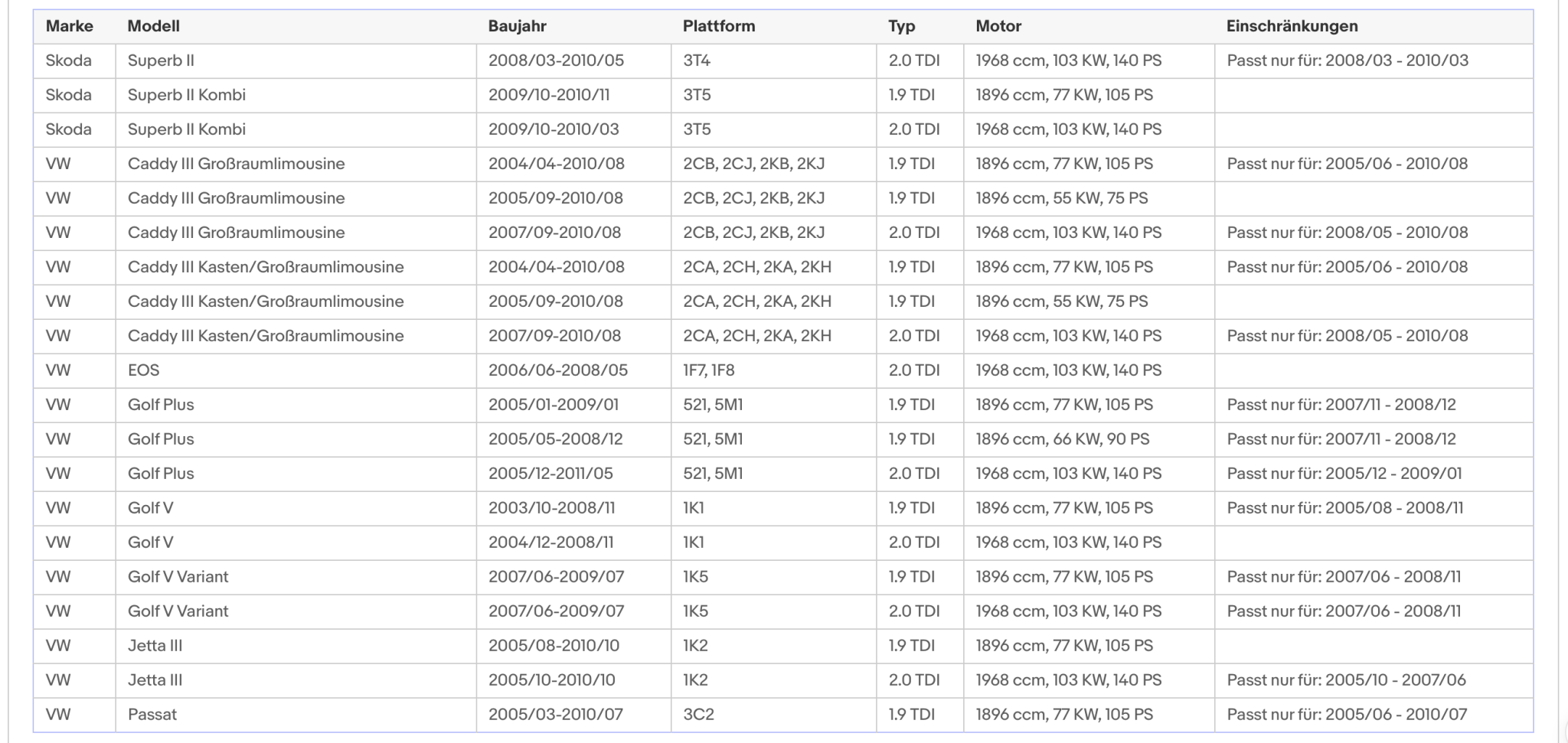Select the Typ column header
The image size is (1568, 743).
pyautogui.click(x=902, y=26)
